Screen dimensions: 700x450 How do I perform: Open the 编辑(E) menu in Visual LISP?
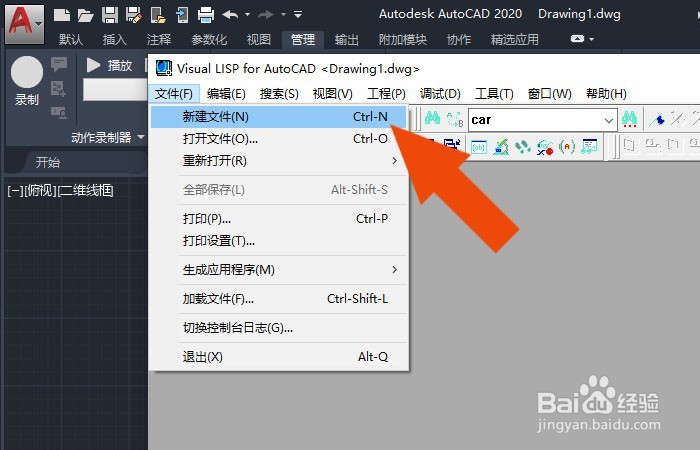tap(226, 94)
